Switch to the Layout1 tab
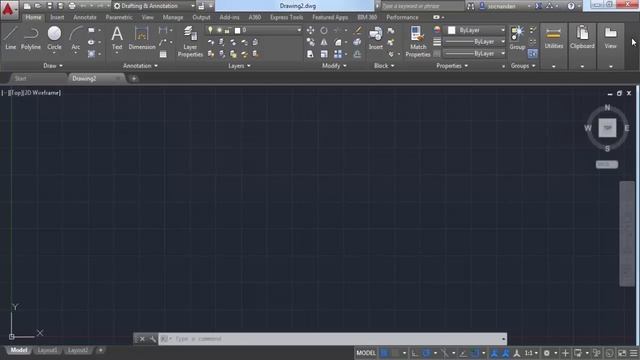The image size is (640, 360). (47, 350)
